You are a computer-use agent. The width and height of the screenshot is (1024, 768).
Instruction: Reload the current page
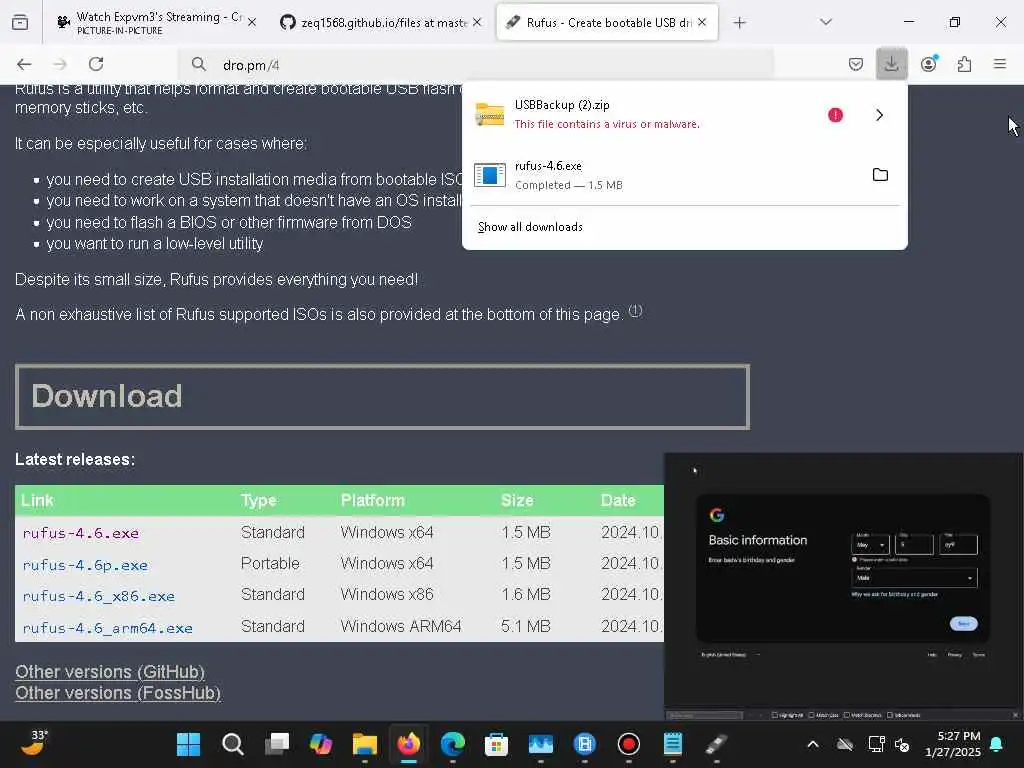coord(96,64)
